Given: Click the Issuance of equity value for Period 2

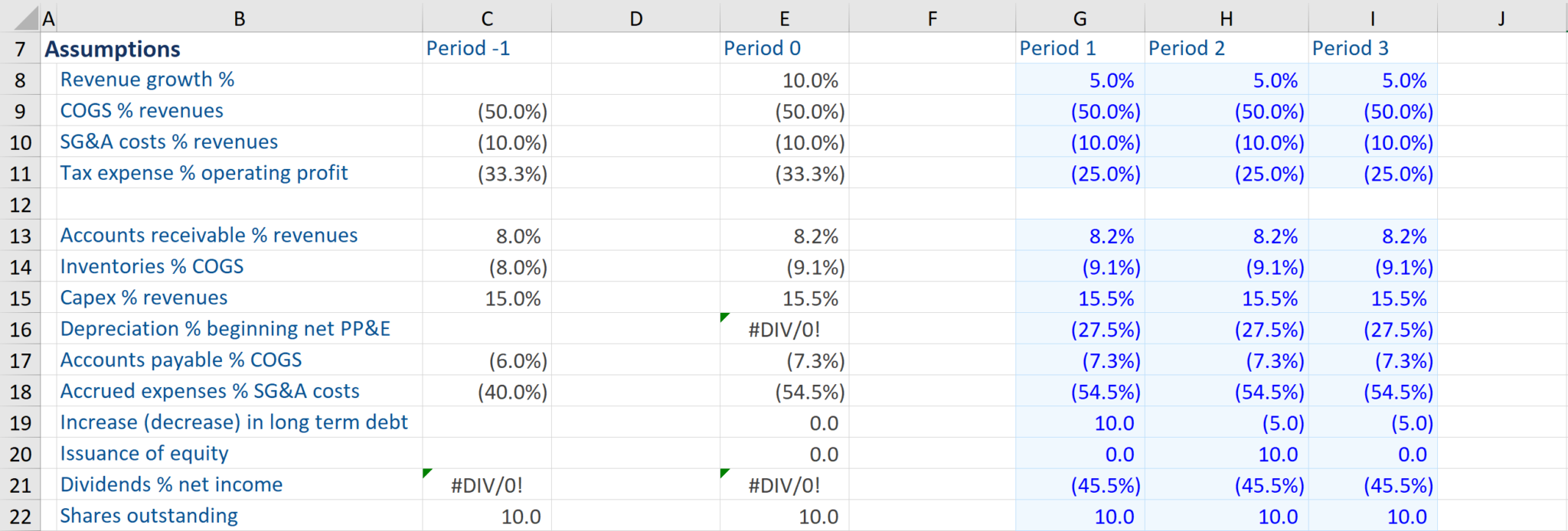Looking at the screenshot, I should tap(1225, 454).
